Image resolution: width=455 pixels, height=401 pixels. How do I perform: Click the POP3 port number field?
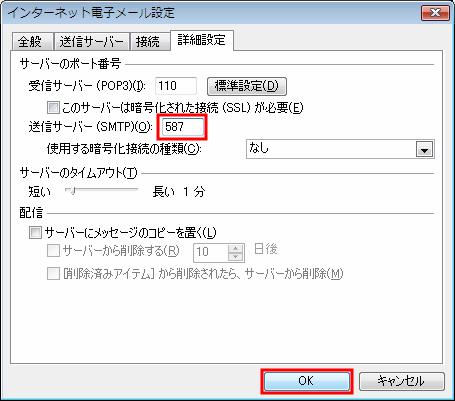click(x=176, y=86)
